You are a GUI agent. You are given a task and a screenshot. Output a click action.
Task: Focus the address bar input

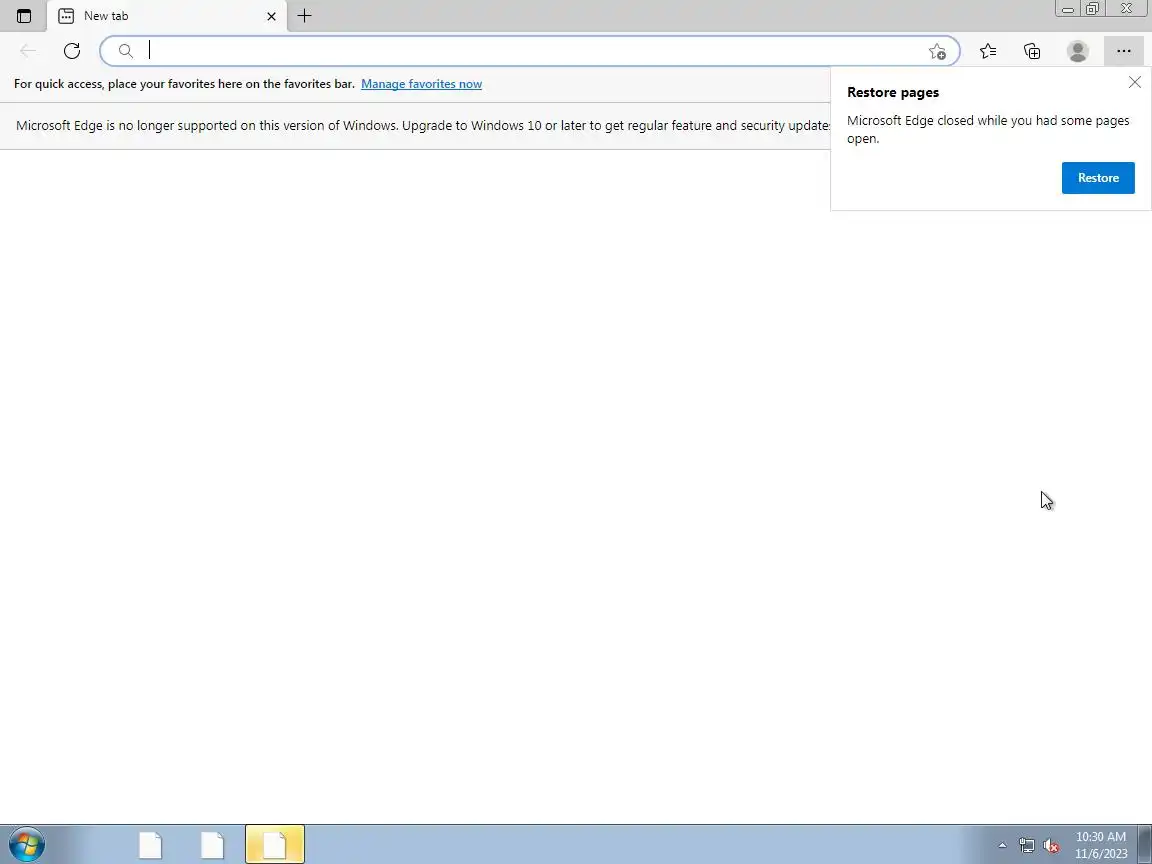(529, 51)
